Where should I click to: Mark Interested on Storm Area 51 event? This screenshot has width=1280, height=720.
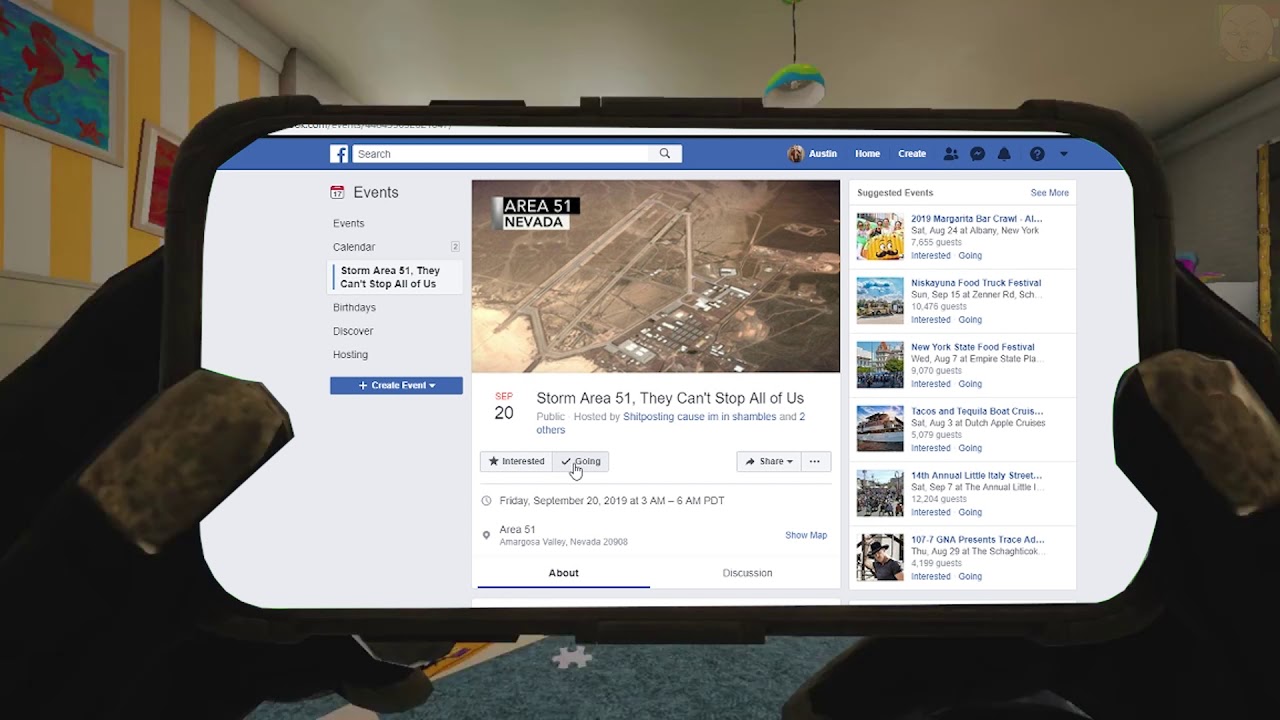tap(516, 461)
